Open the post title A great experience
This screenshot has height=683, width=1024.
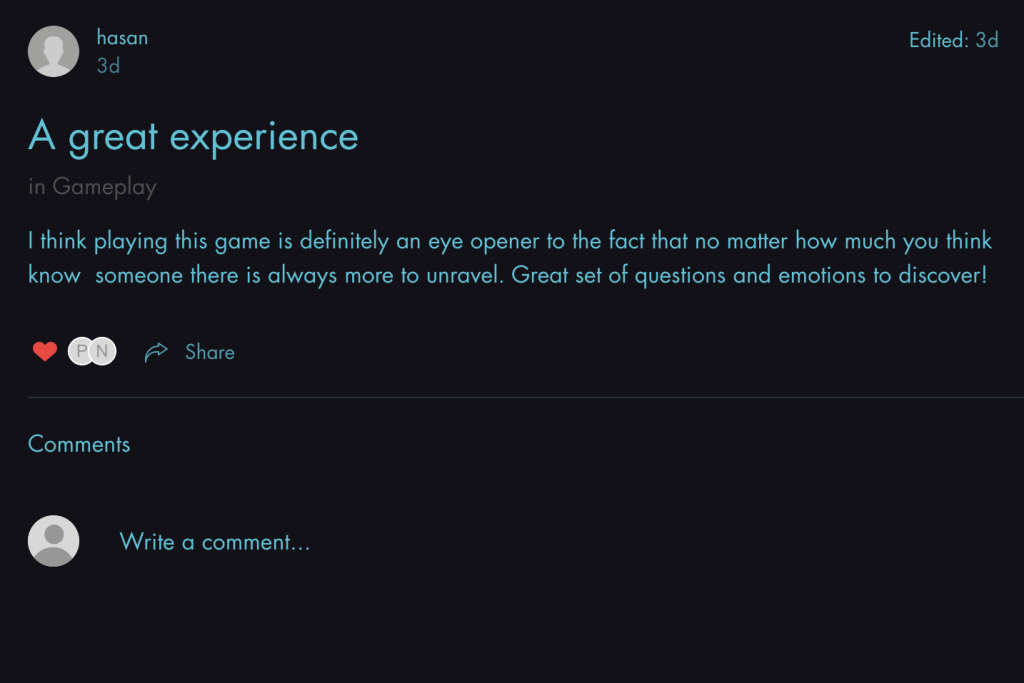point(193,136)
